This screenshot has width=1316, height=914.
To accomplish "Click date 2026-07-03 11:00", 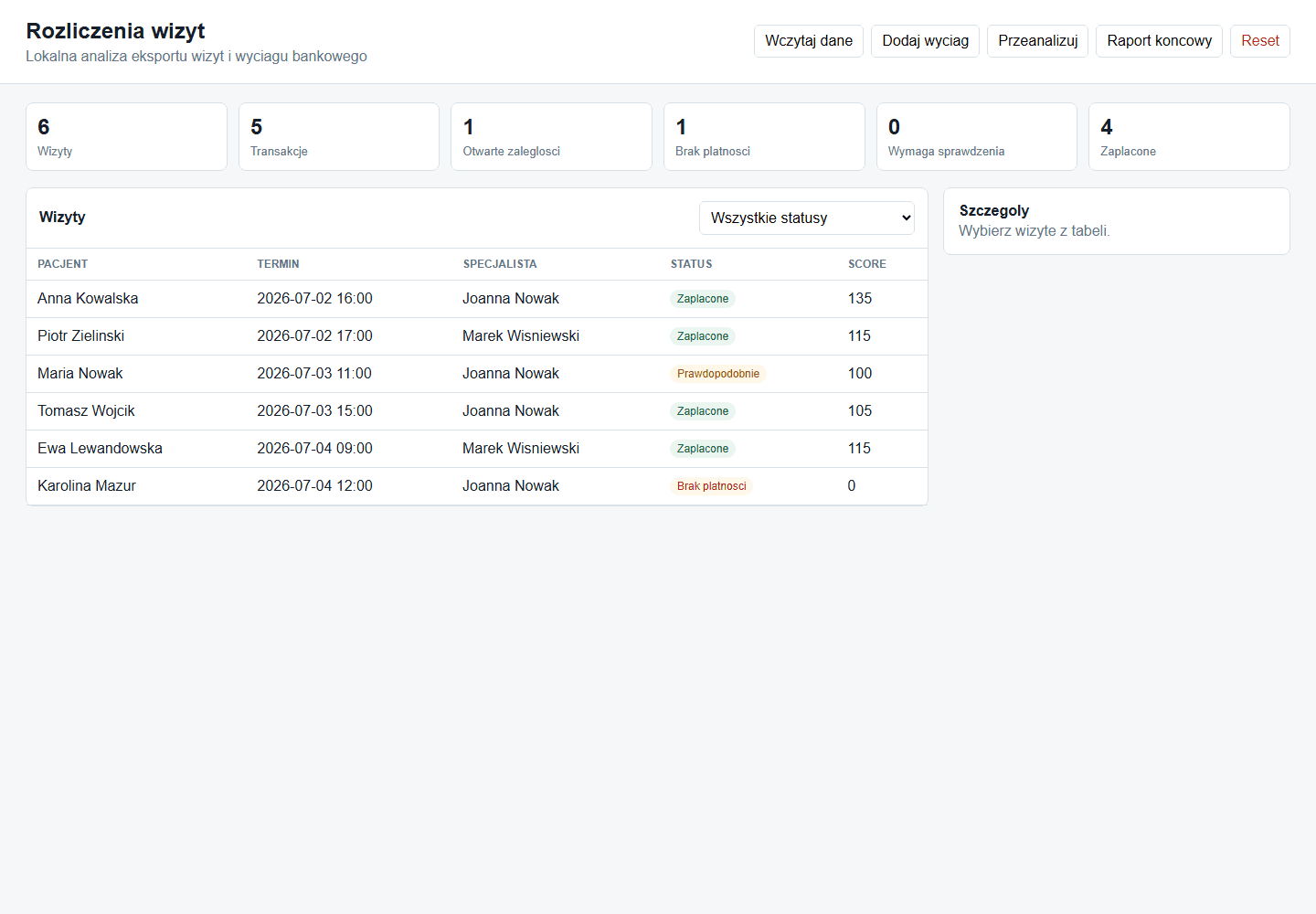I will tap(314, 374).
